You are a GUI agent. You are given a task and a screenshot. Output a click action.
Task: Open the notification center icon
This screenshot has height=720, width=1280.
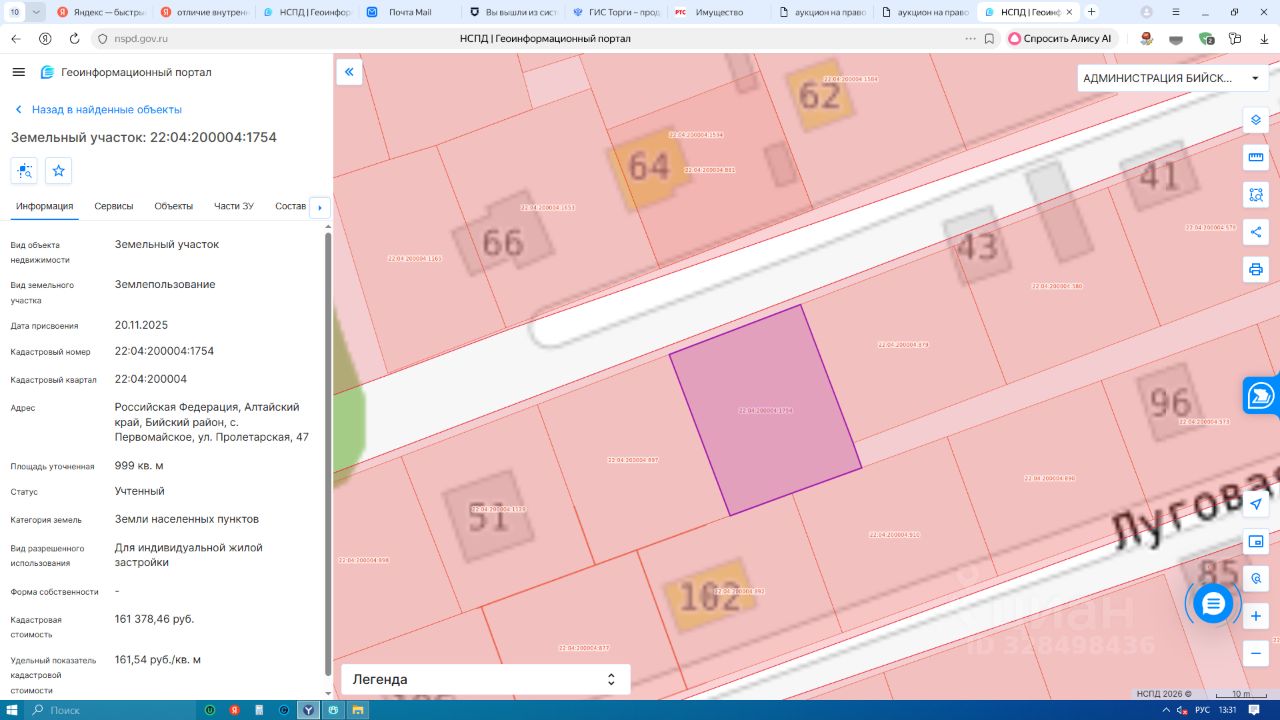1255,710
